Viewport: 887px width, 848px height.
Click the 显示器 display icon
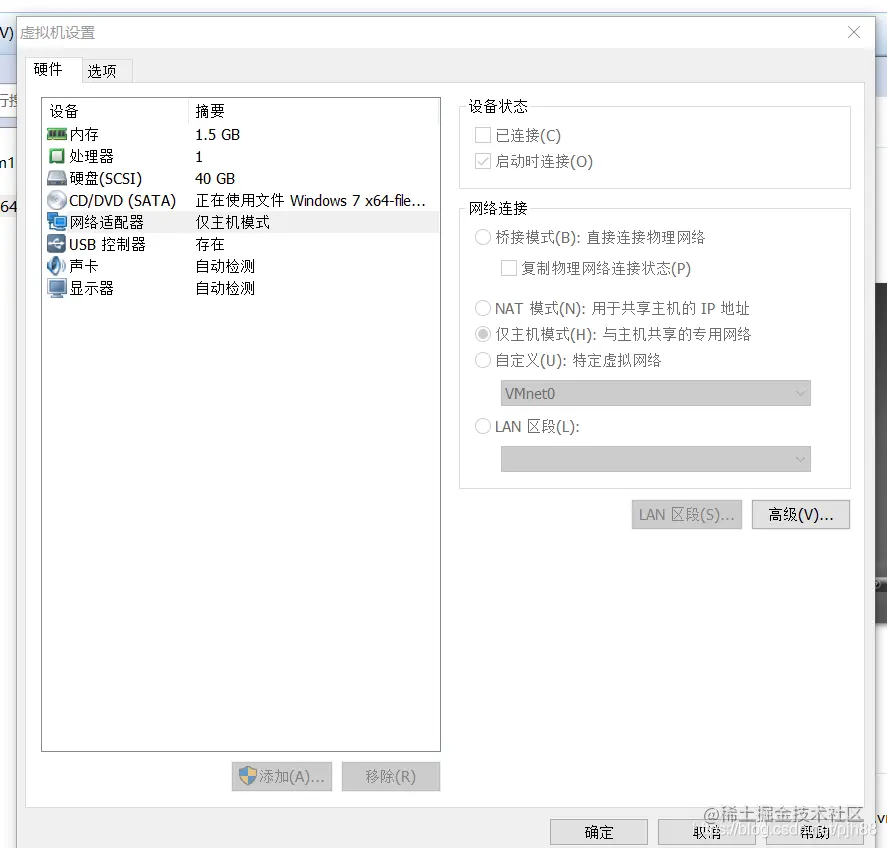pyautogui.click(x=57, y=288)
